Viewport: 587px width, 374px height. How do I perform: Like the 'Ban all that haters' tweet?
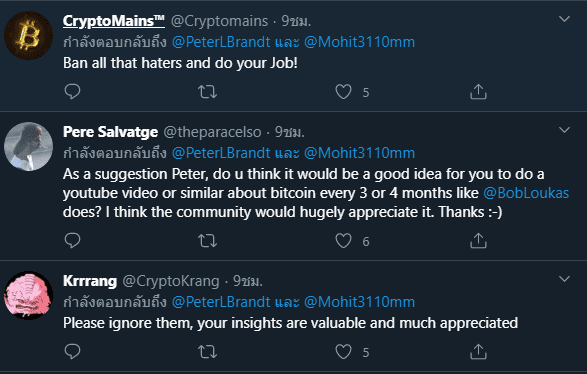point(343,92)
